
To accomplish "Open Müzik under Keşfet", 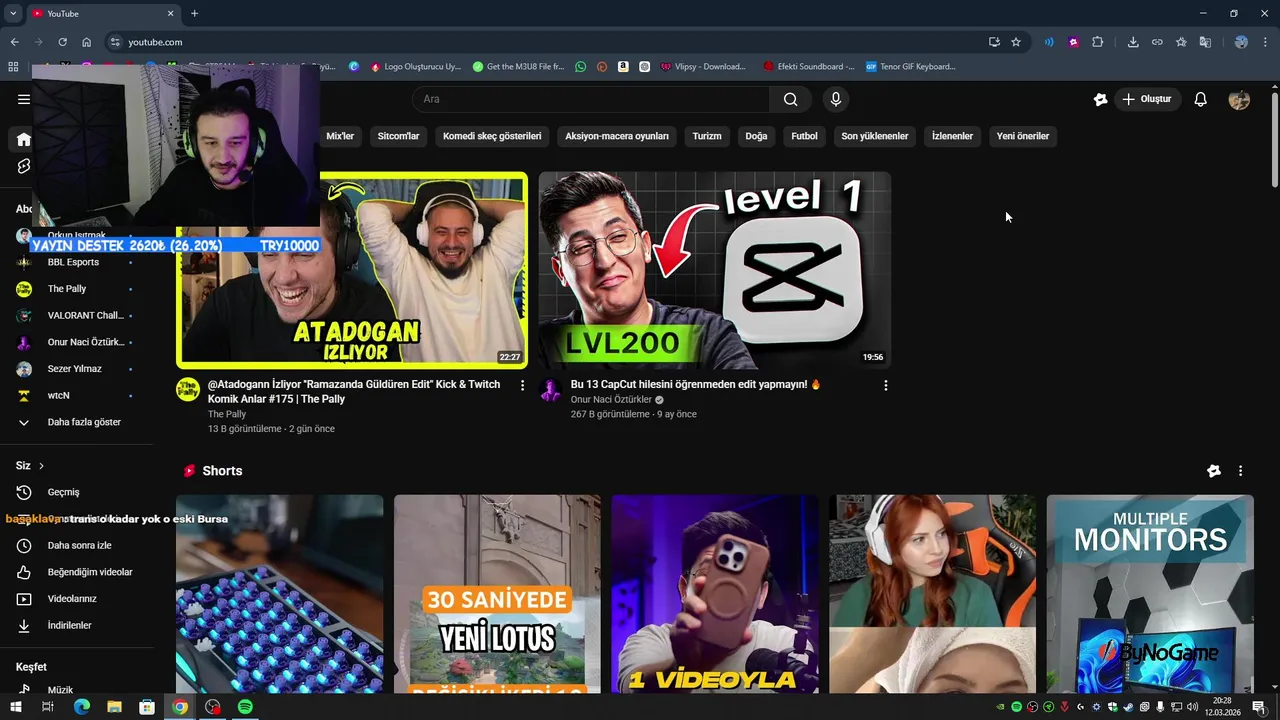I will pyautogui.click(x=76, y=690).
